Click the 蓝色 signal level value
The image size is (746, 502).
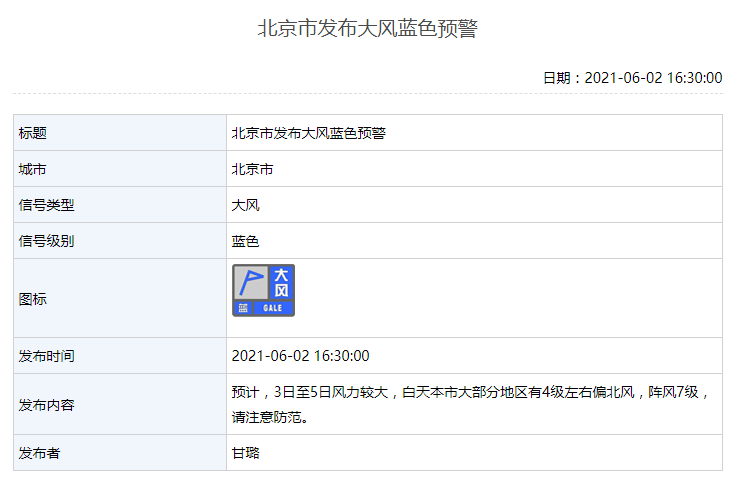pyautogui.click(x=245, y=241)
